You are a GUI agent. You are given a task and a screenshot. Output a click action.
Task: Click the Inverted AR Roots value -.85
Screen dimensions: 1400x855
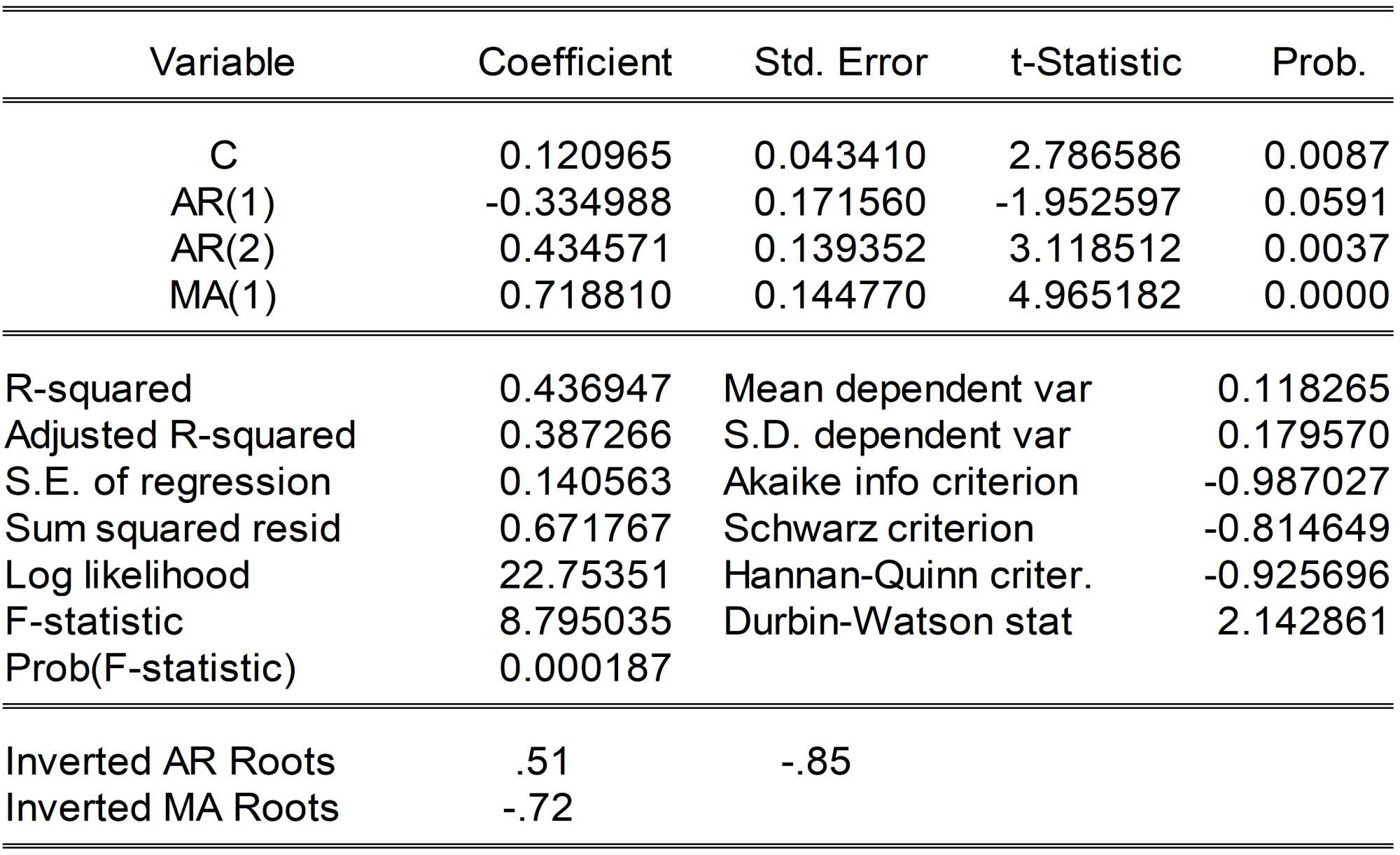tap(816, 761)
